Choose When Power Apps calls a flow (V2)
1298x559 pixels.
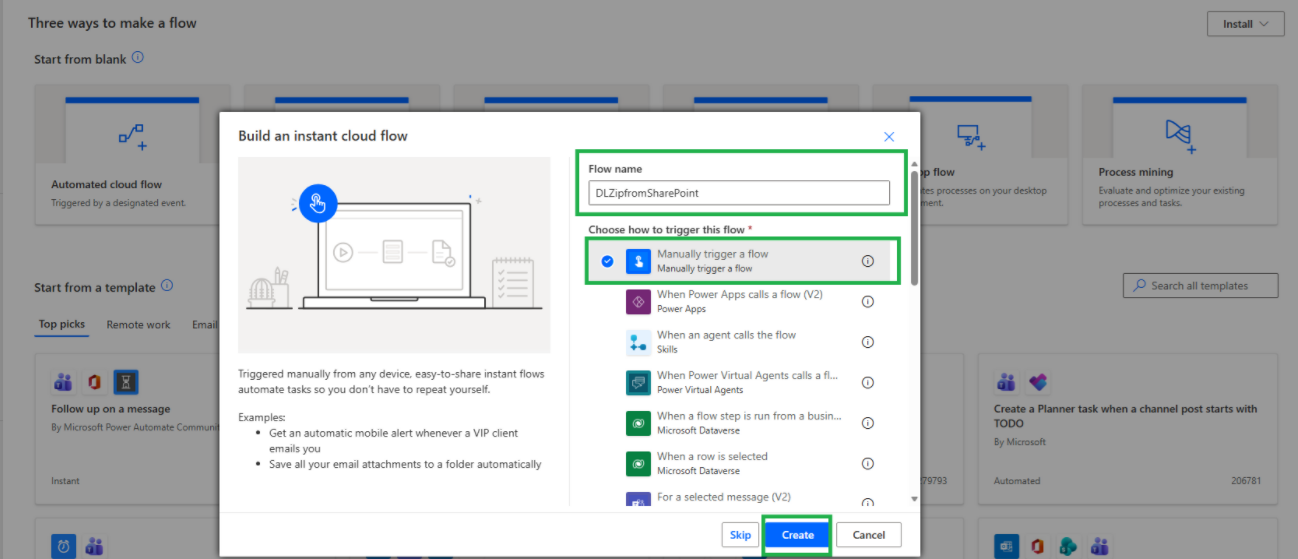(x=742, y=301)
